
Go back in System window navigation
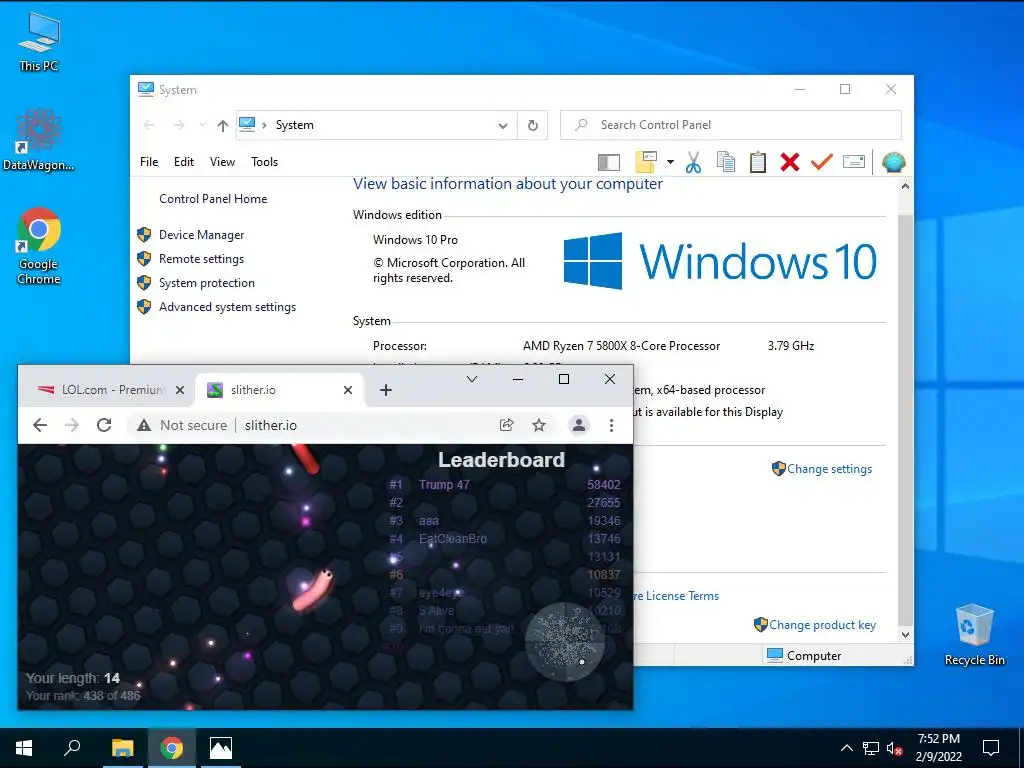tap(149, 125)
